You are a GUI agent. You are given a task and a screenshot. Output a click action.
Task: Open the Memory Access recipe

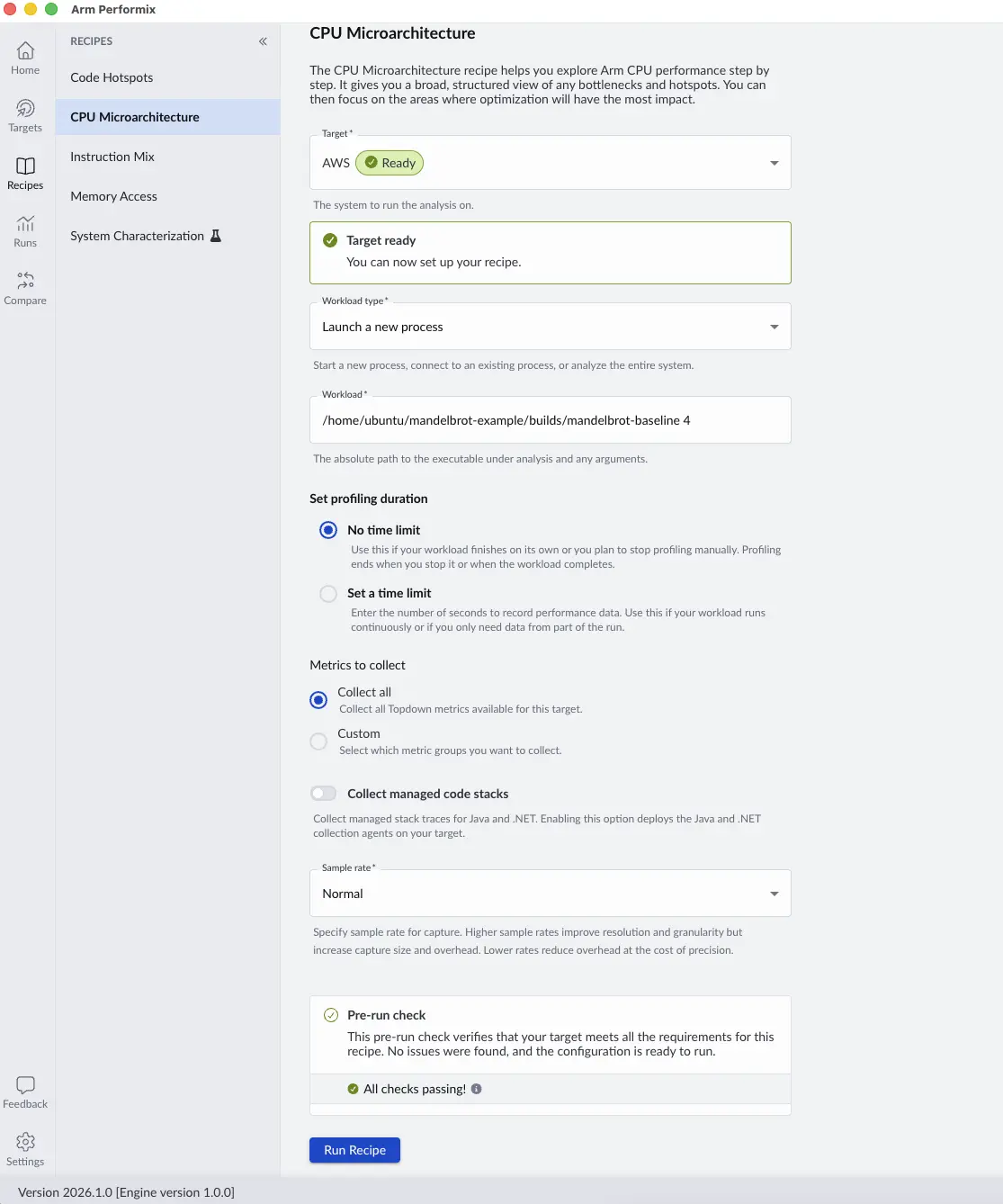(x=113, y=196)
